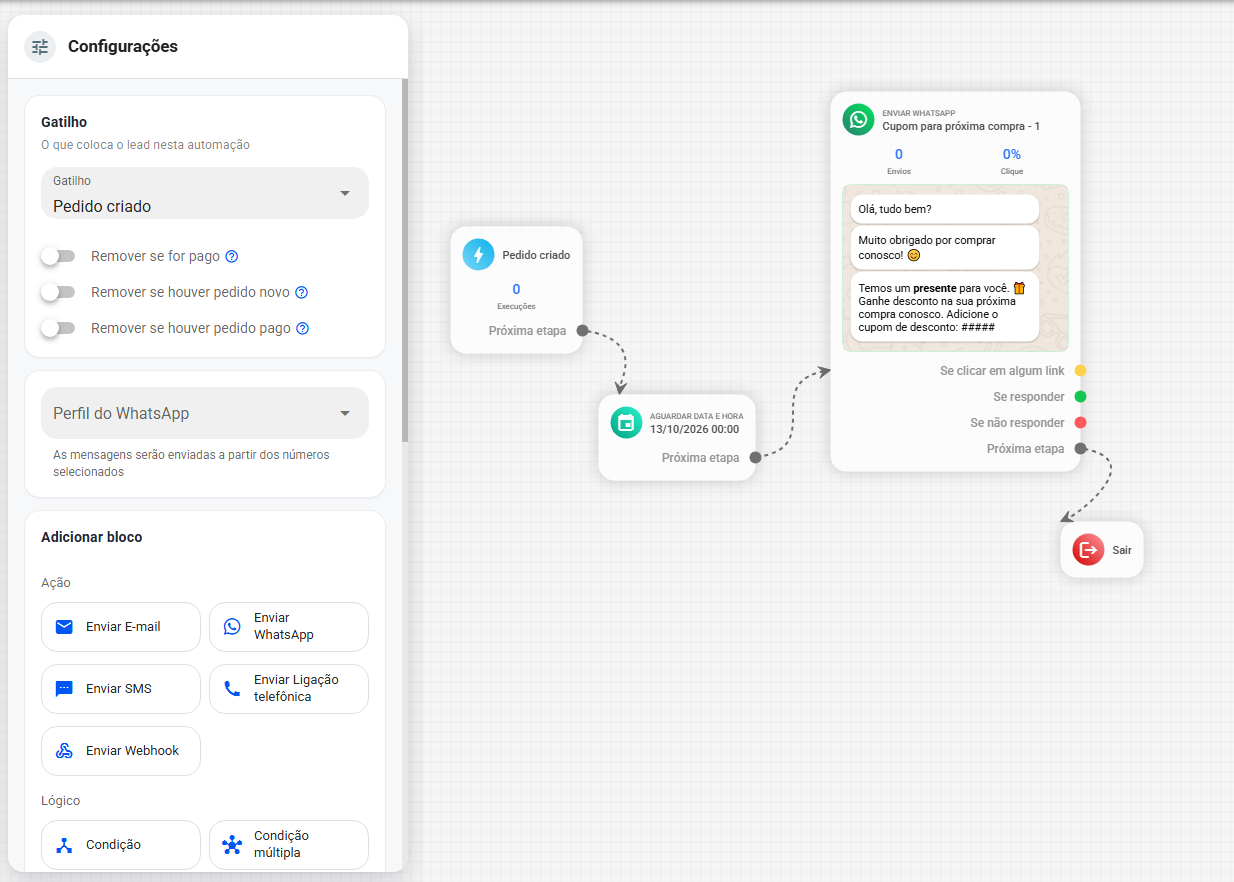Click Próxima etapa connector on Enviar WhatsApp node

click(x=1080, y=449)
